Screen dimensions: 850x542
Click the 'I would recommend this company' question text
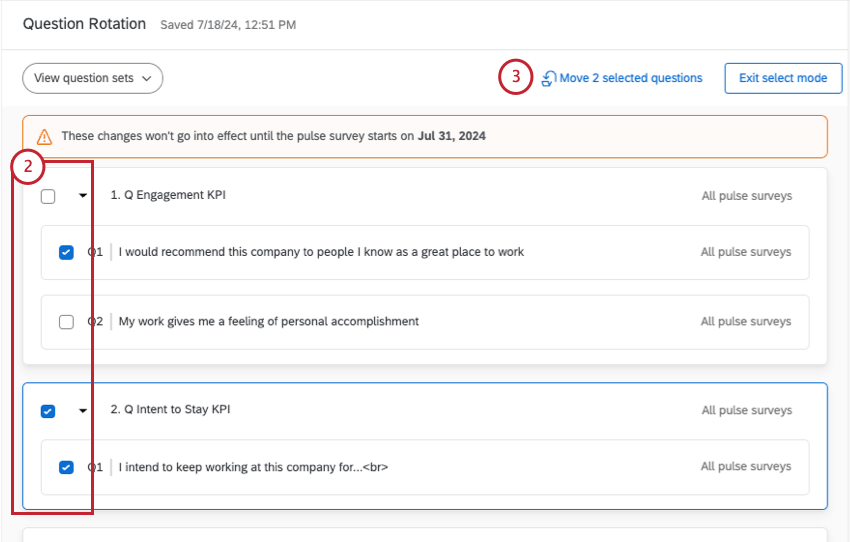[x=321, y=252]
